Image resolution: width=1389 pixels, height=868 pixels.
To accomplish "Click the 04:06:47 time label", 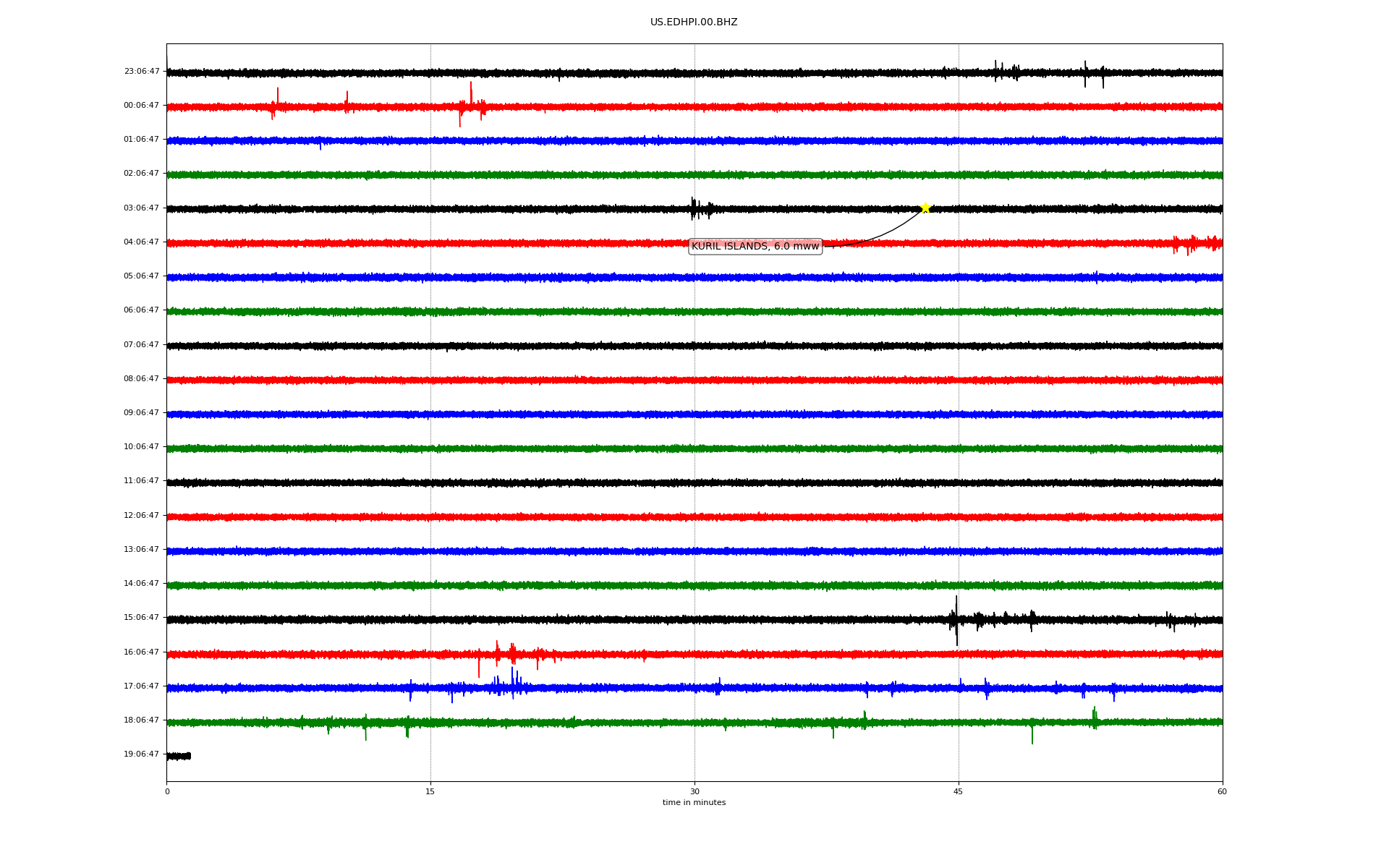I will tap(142, 242).
